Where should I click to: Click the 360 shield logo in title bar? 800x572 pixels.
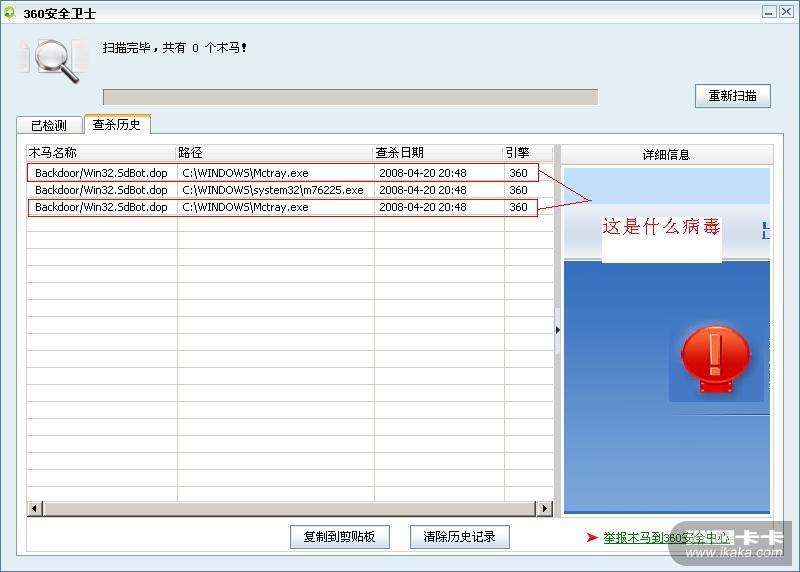coord(9,13)
